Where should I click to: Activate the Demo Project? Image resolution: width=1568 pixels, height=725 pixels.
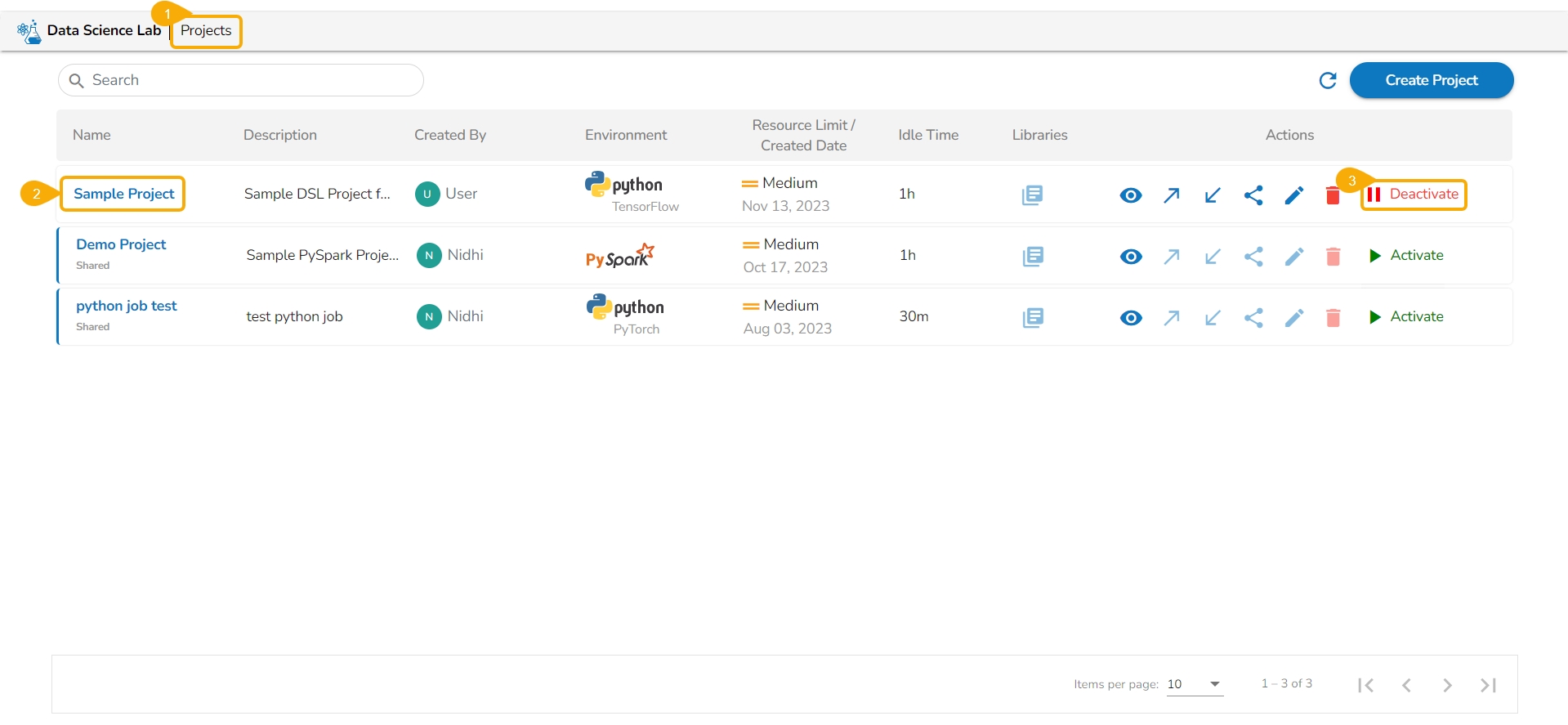coord(1407,256)
